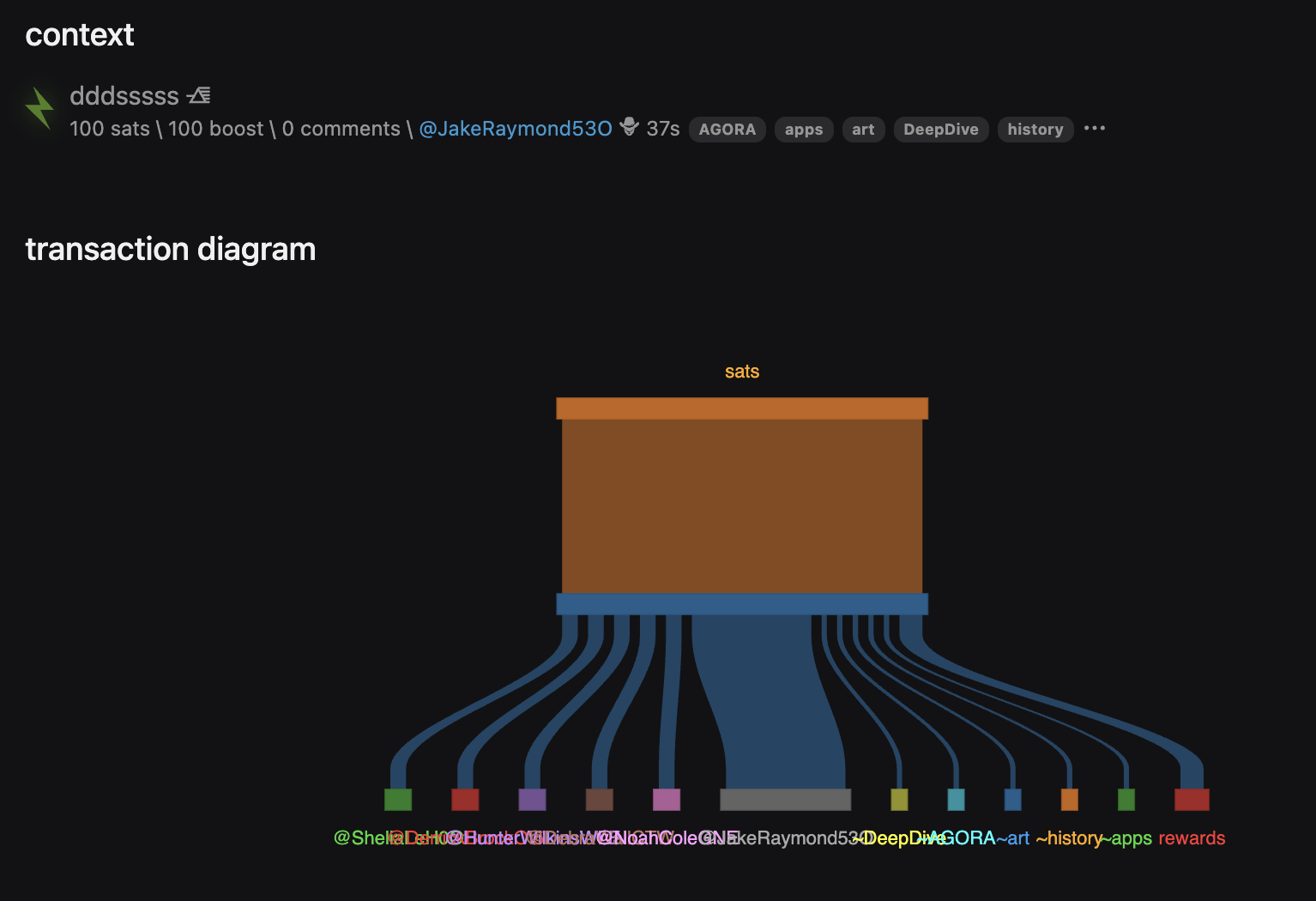Click the art territory badge
This screenshot has height=901, width=1316.
click(862, 130)
